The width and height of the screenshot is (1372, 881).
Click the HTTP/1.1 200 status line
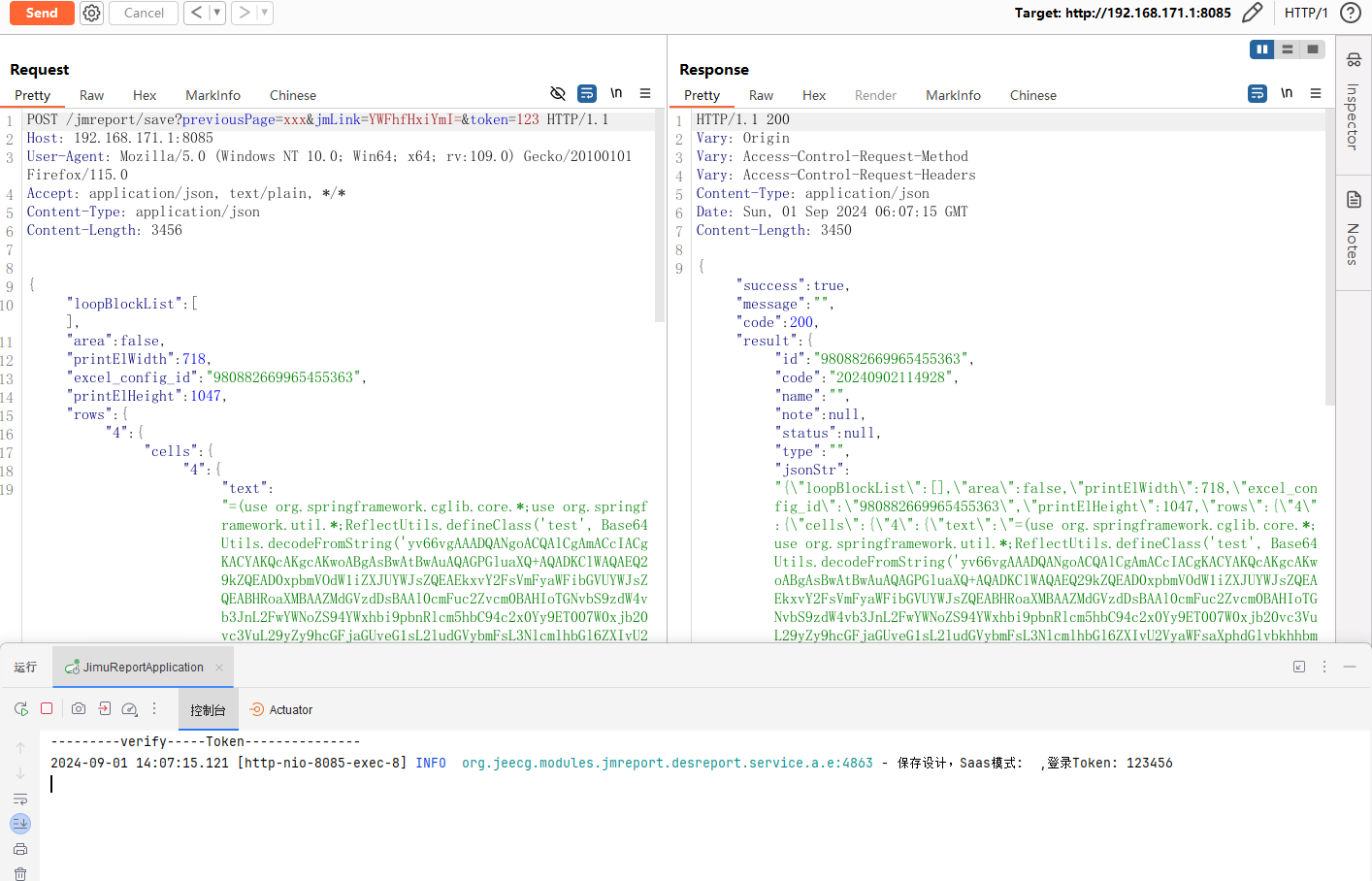coord(743,119)
